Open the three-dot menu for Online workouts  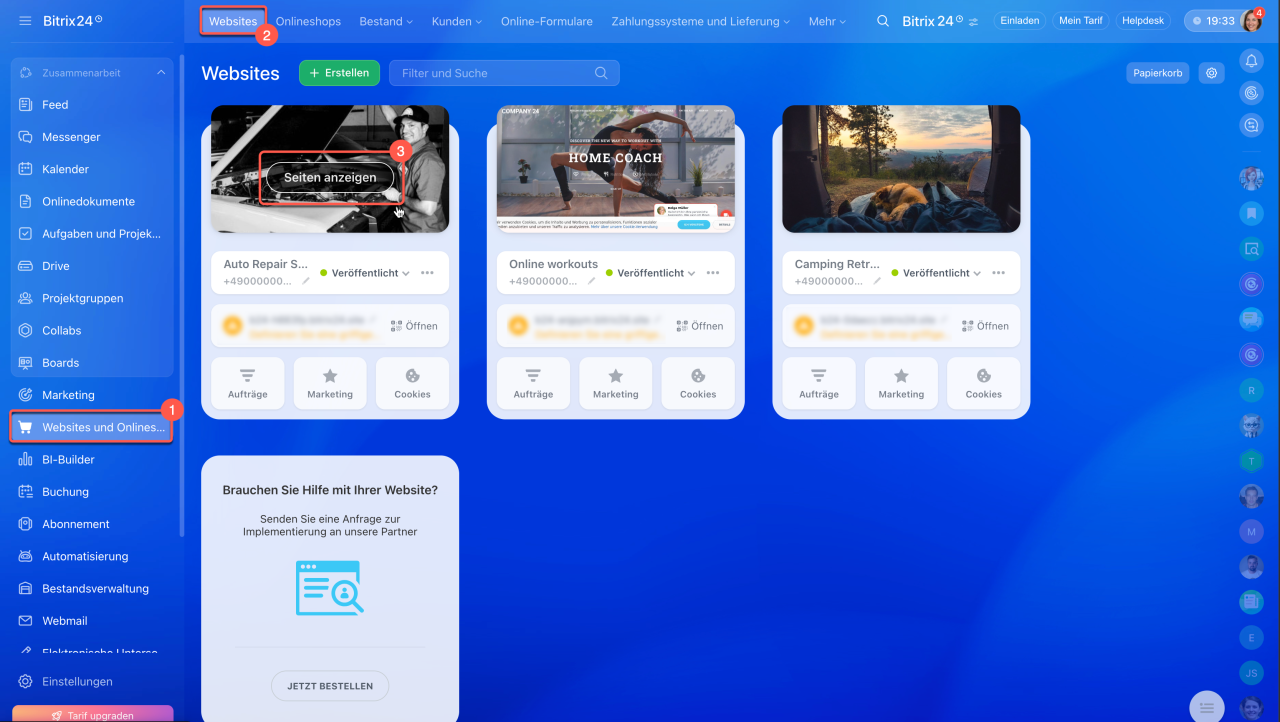coord(713,273)
